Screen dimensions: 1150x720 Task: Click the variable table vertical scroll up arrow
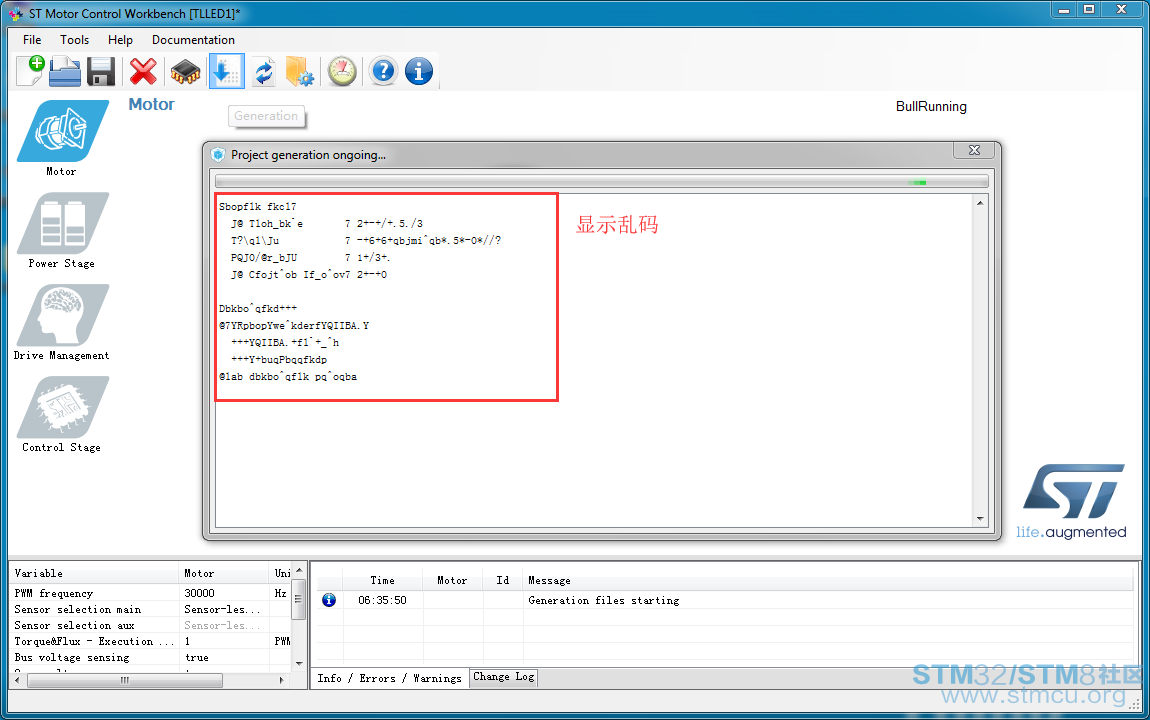pyautogui.click(x=299, y=570)
